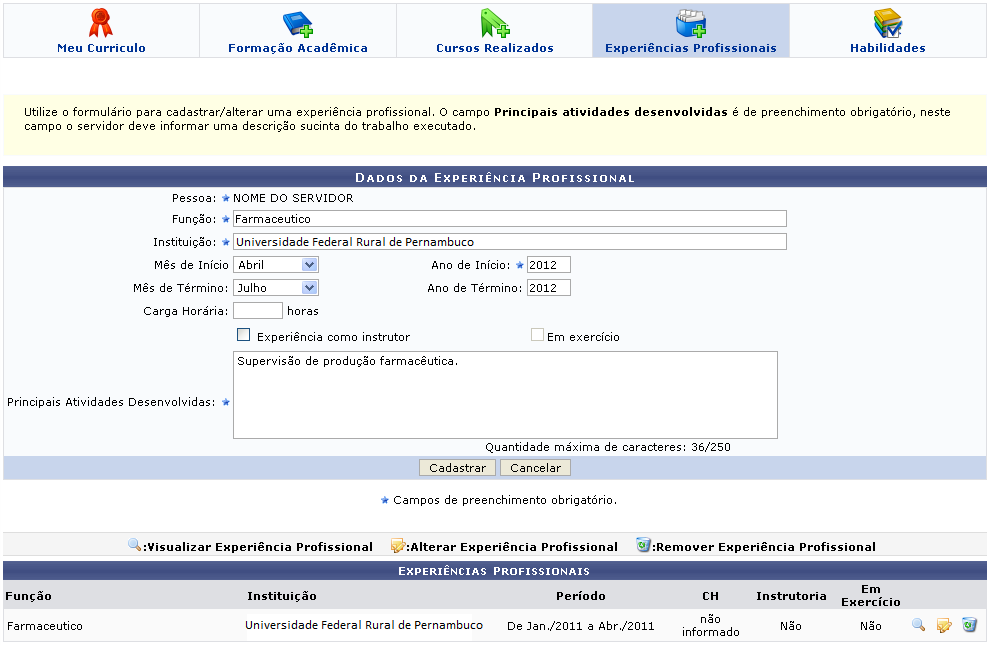View Farmaceutico experience with magnifier icon
The width and height of the screenshot is (990, 645).
(x=919, y=625)
